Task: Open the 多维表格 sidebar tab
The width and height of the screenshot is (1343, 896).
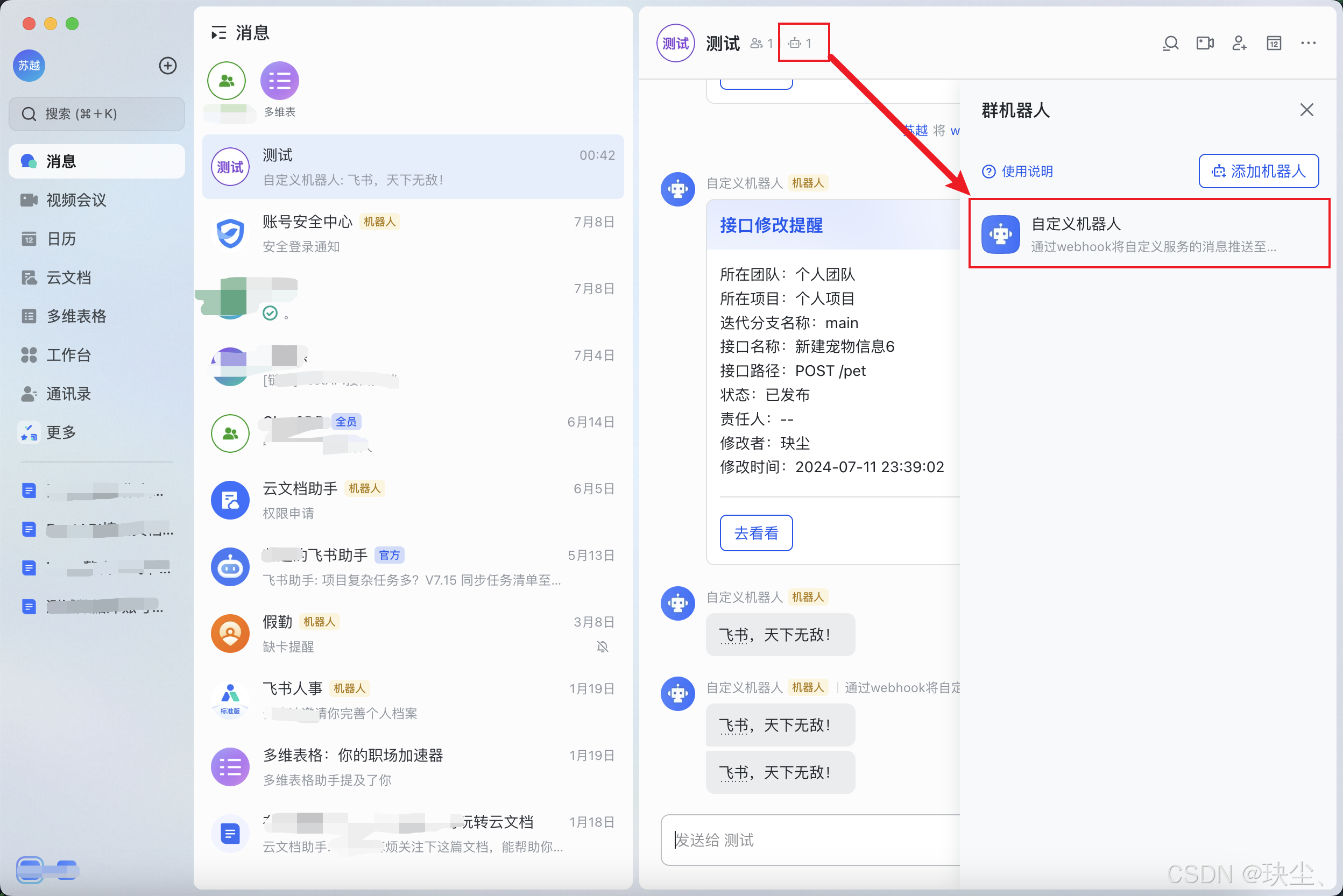Action: [x=97, y=316]
